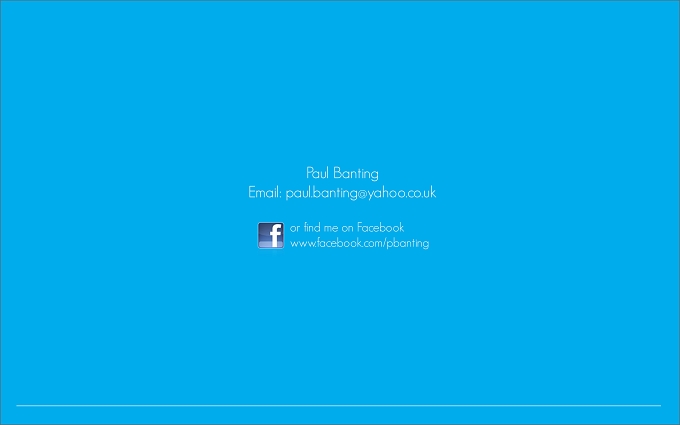
Task: Select the first name 'Paul' in the heading
Action: pyautogui.click(x=317, y=173)
